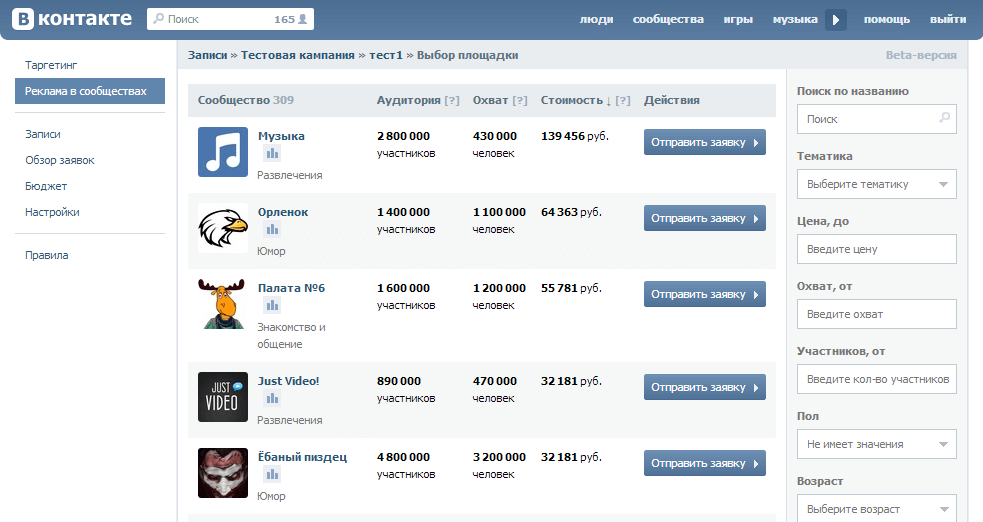Open Правила in sidebar
The width and height of the screenshot is (983, 522).
click(x=46, y=255)
